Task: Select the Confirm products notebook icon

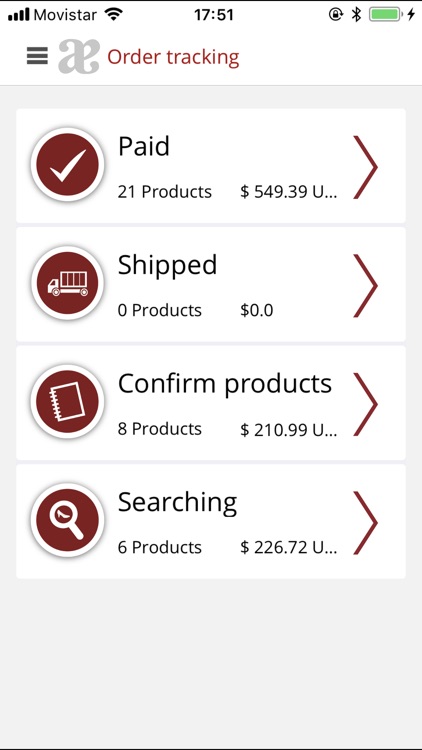Action: (67, 402)
